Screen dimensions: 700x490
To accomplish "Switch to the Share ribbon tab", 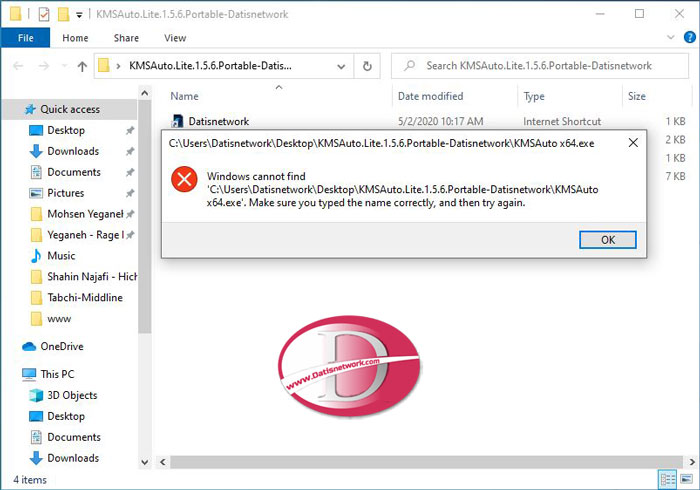I will click(126, 38).
